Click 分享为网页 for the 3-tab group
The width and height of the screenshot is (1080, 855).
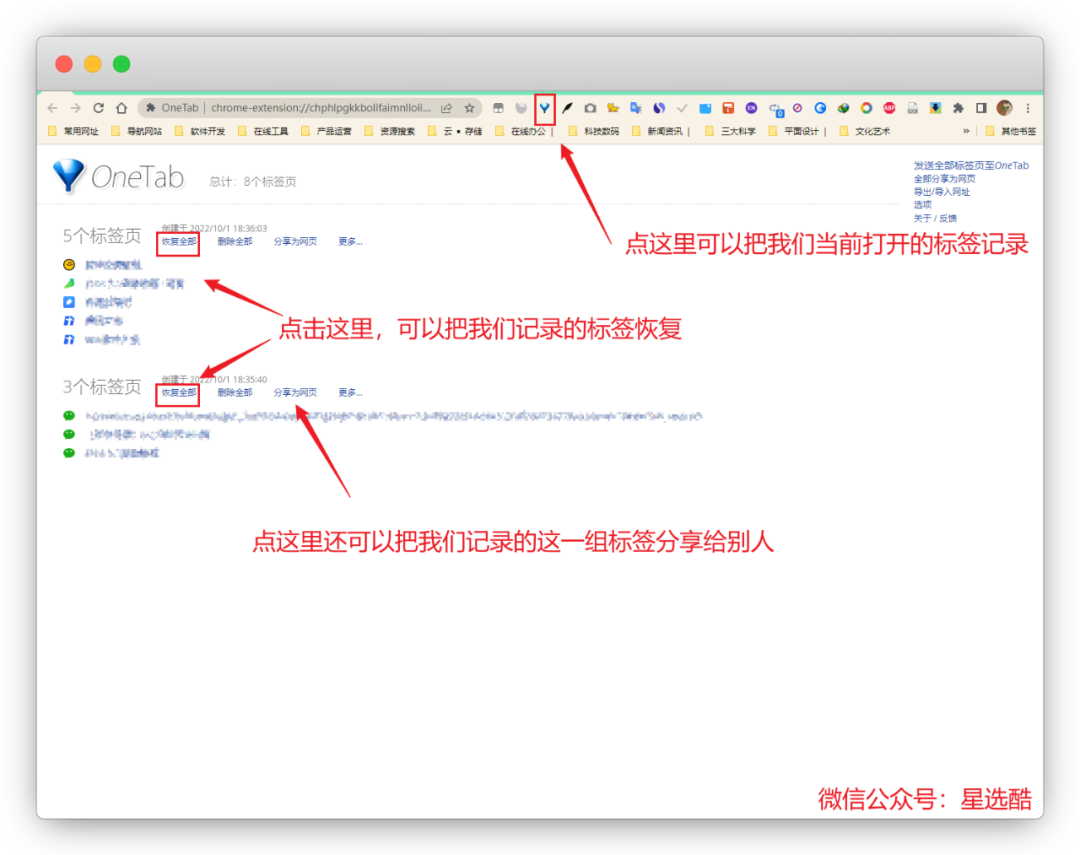coord(295,392)
